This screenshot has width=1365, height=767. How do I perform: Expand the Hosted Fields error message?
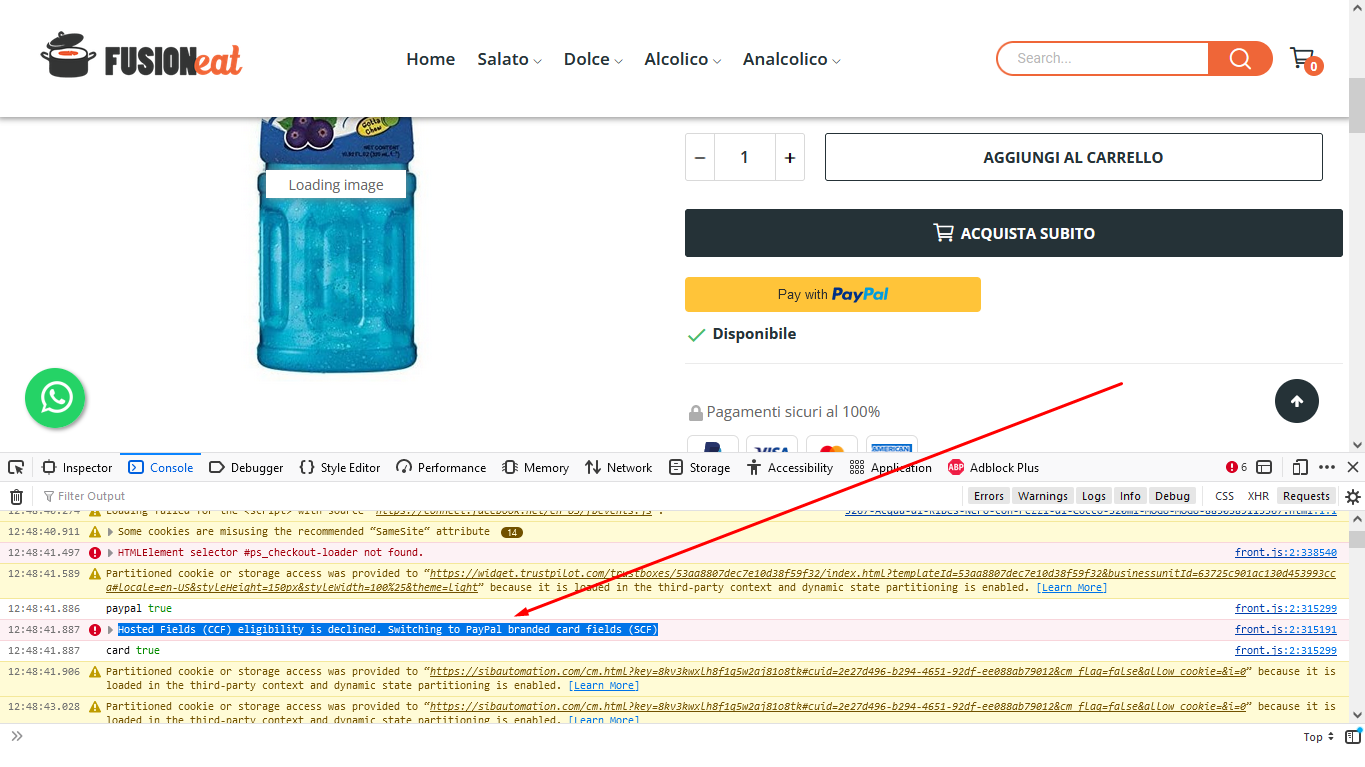pyautogui.click(x=111, y=630)
